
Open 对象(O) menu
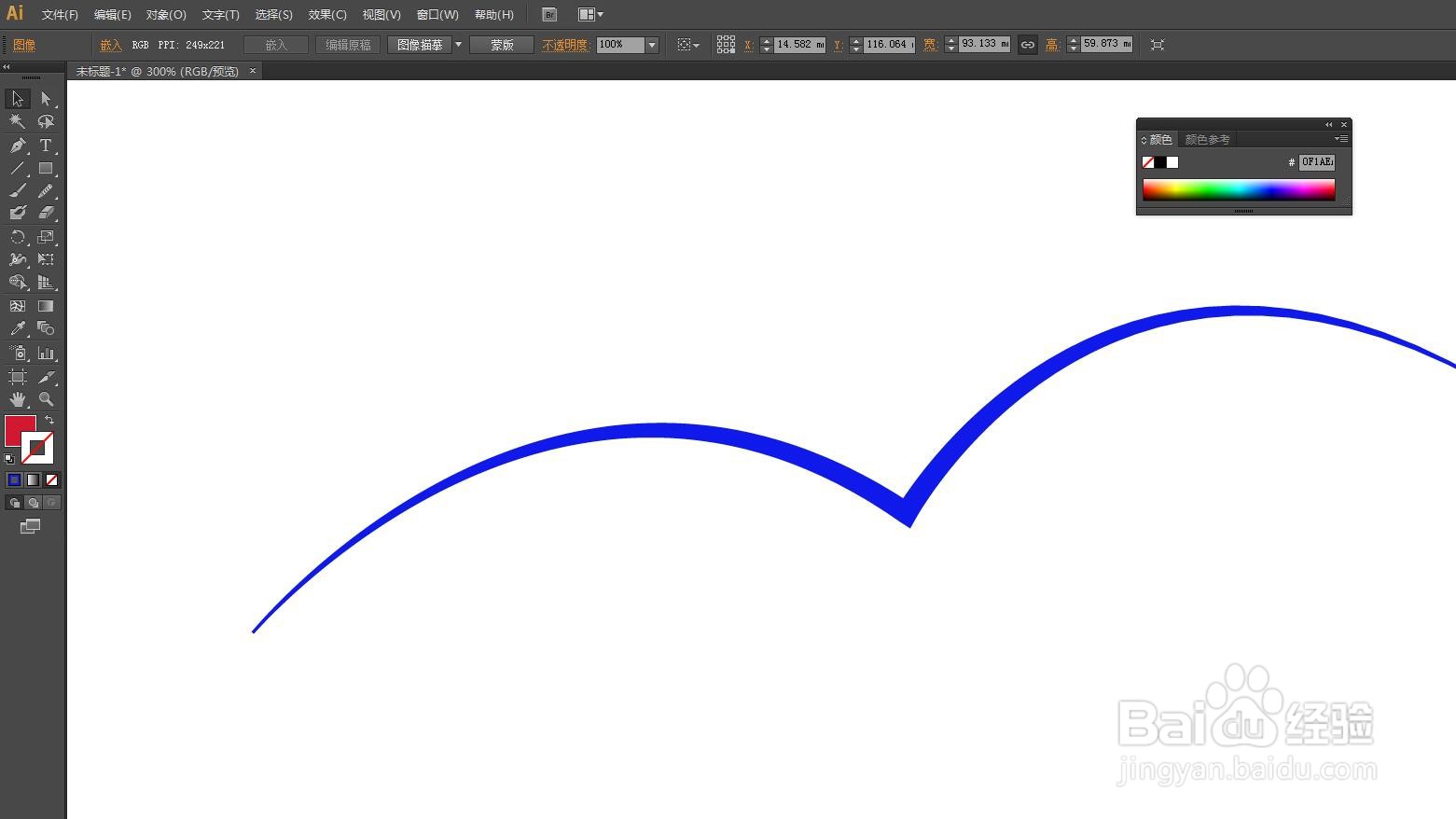(166, 15)
